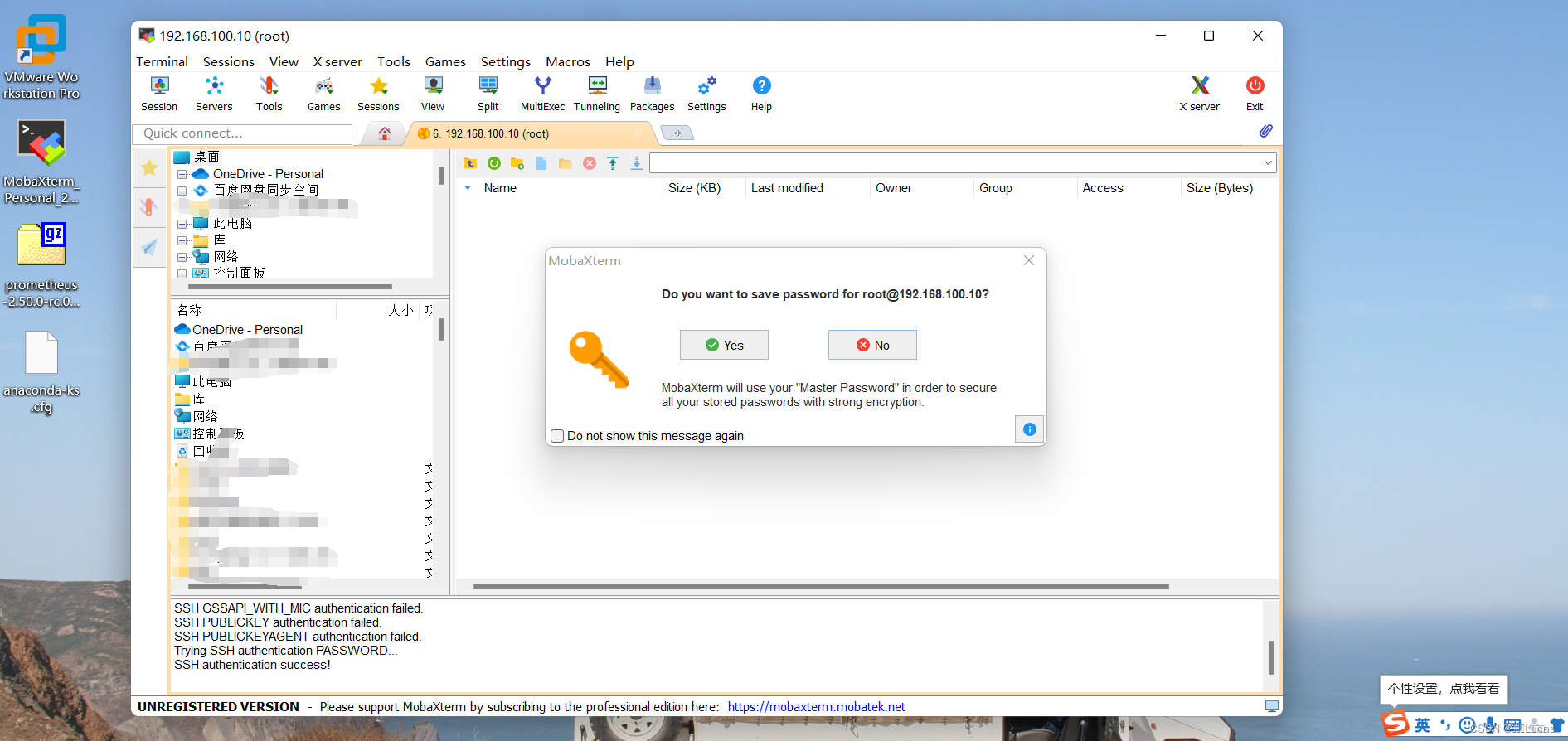The height and width of the screenshot is (741, 1568).
Task: Expand the 控制面板 tree node
Action: coord(182,273)
